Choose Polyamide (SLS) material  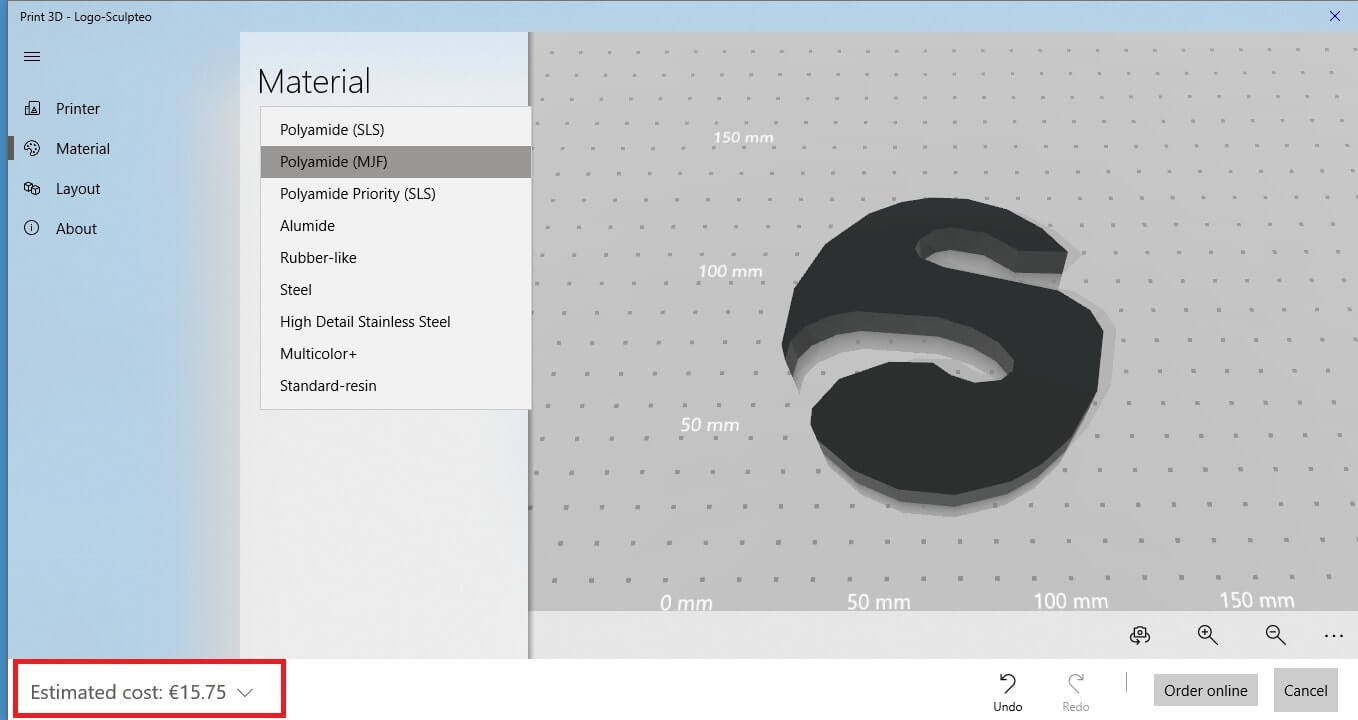point(395,130)
